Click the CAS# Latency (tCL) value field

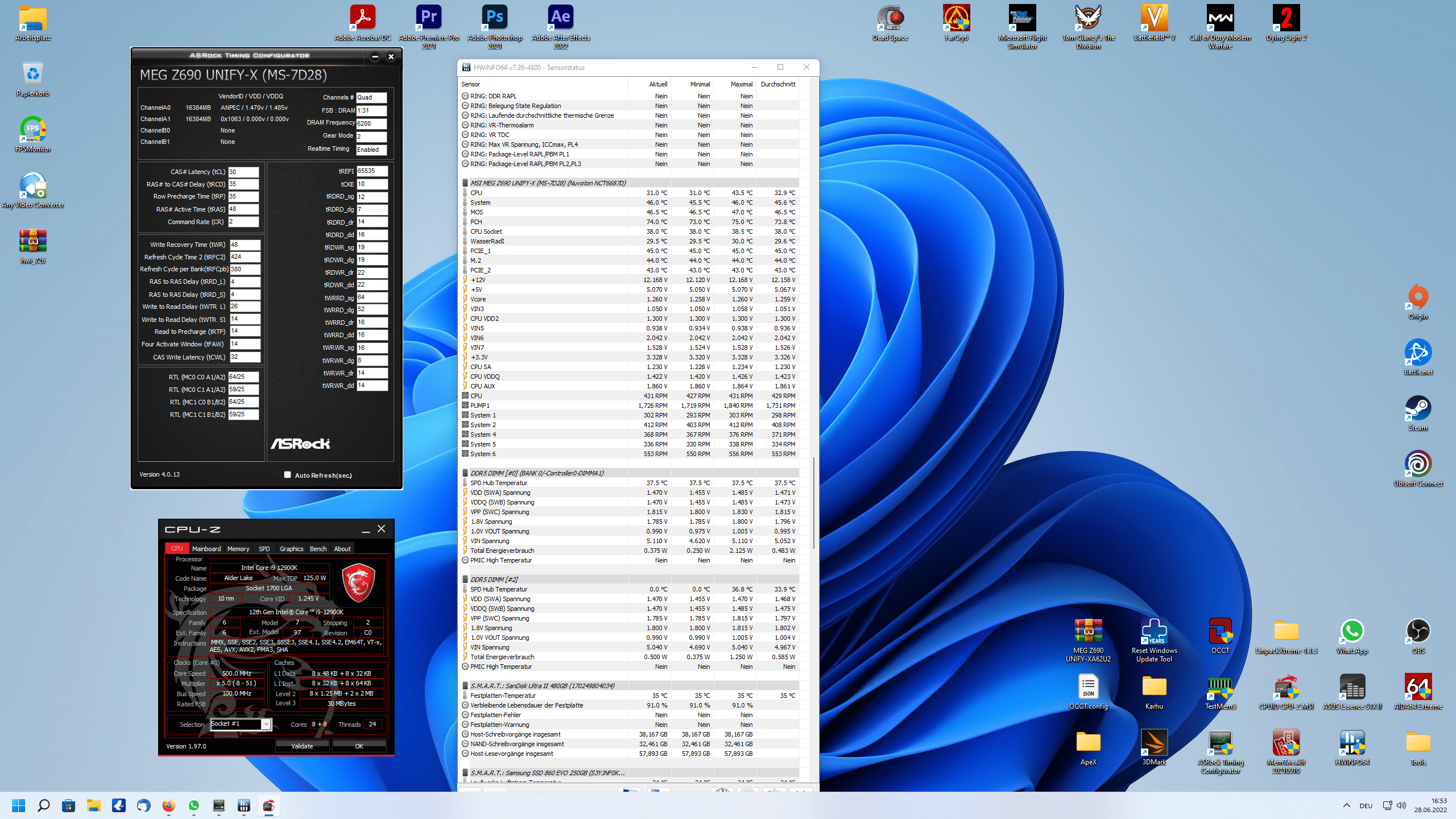[243, 172]
